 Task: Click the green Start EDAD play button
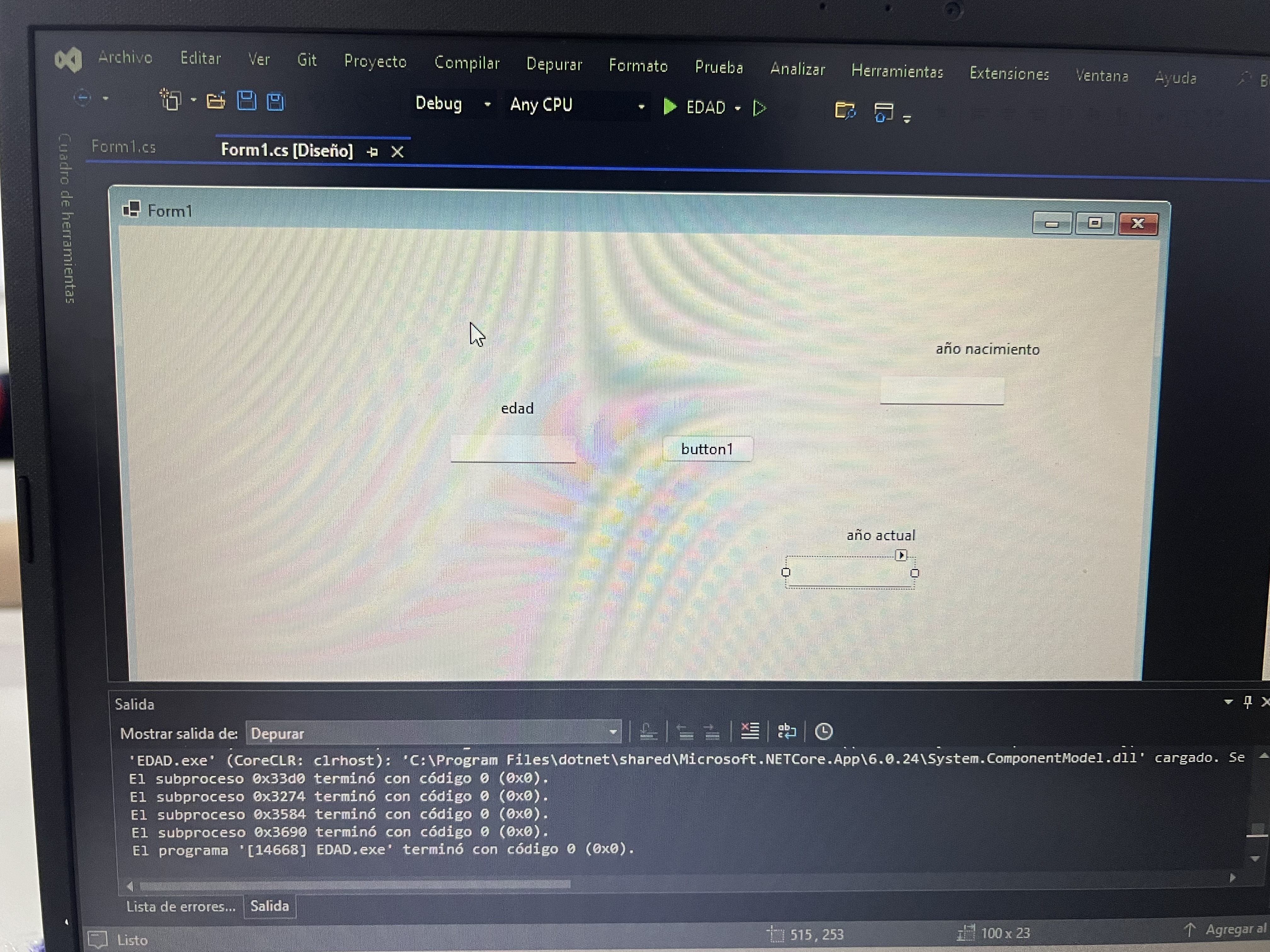tap(669, 107)
